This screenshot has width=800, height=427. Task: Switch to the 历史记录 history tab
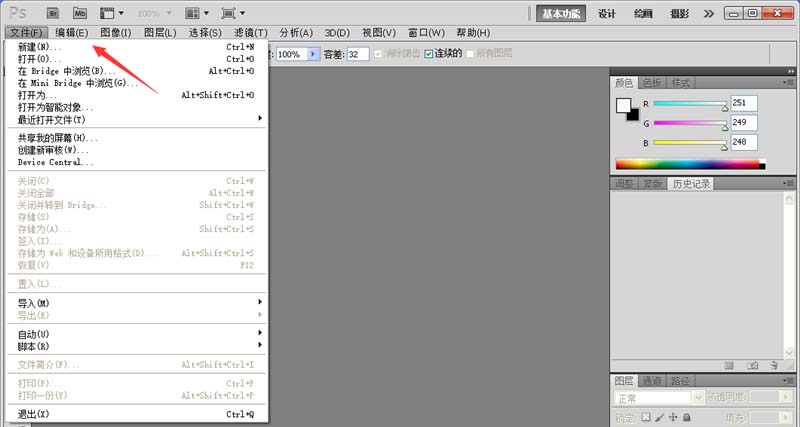click(691, 184)
